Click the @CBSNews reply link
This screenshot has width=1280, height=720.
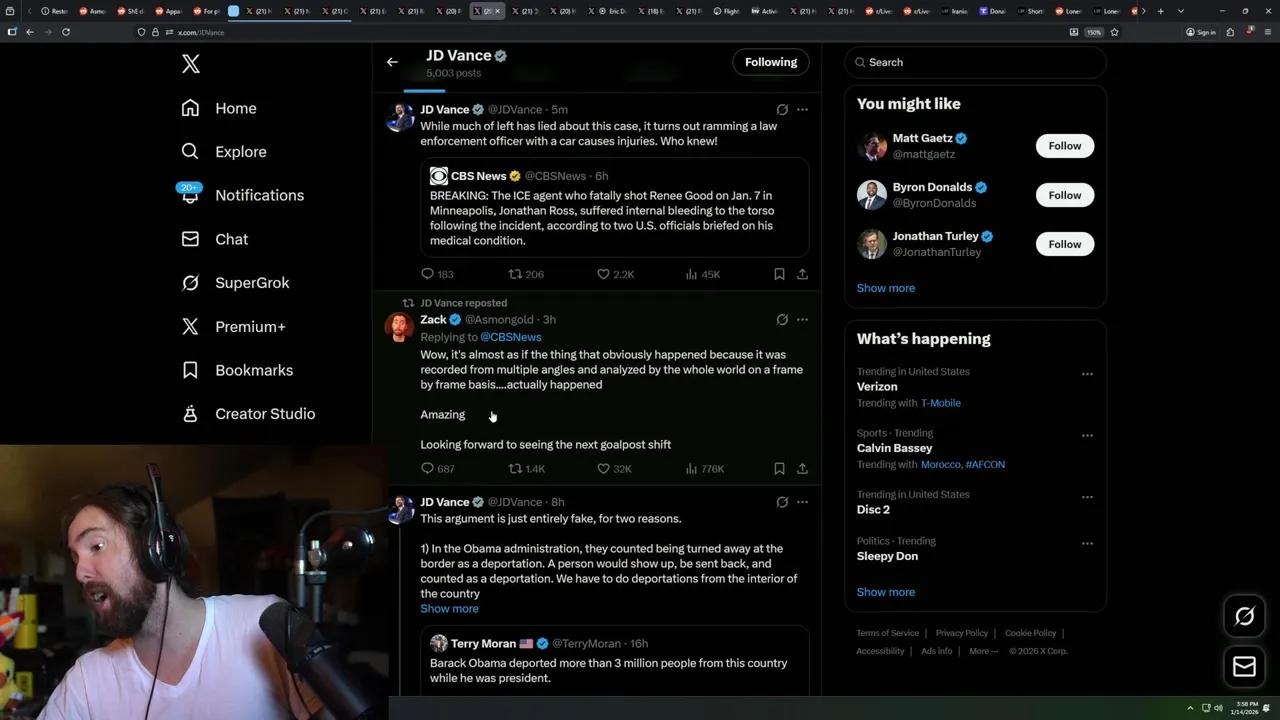pyautogui.click(x=511, y=337)
